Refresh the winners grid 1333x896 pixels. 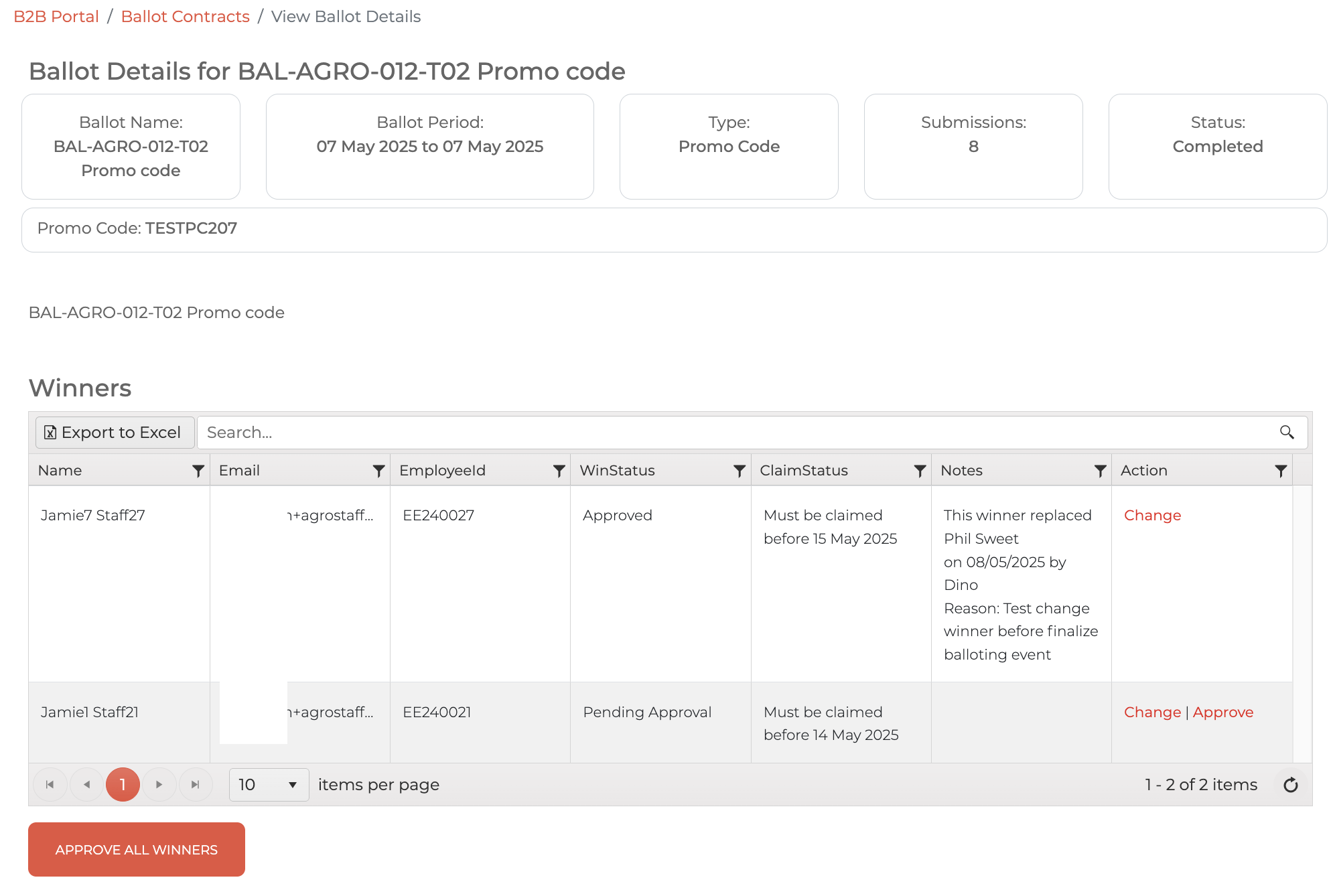tap(1291, 785)
